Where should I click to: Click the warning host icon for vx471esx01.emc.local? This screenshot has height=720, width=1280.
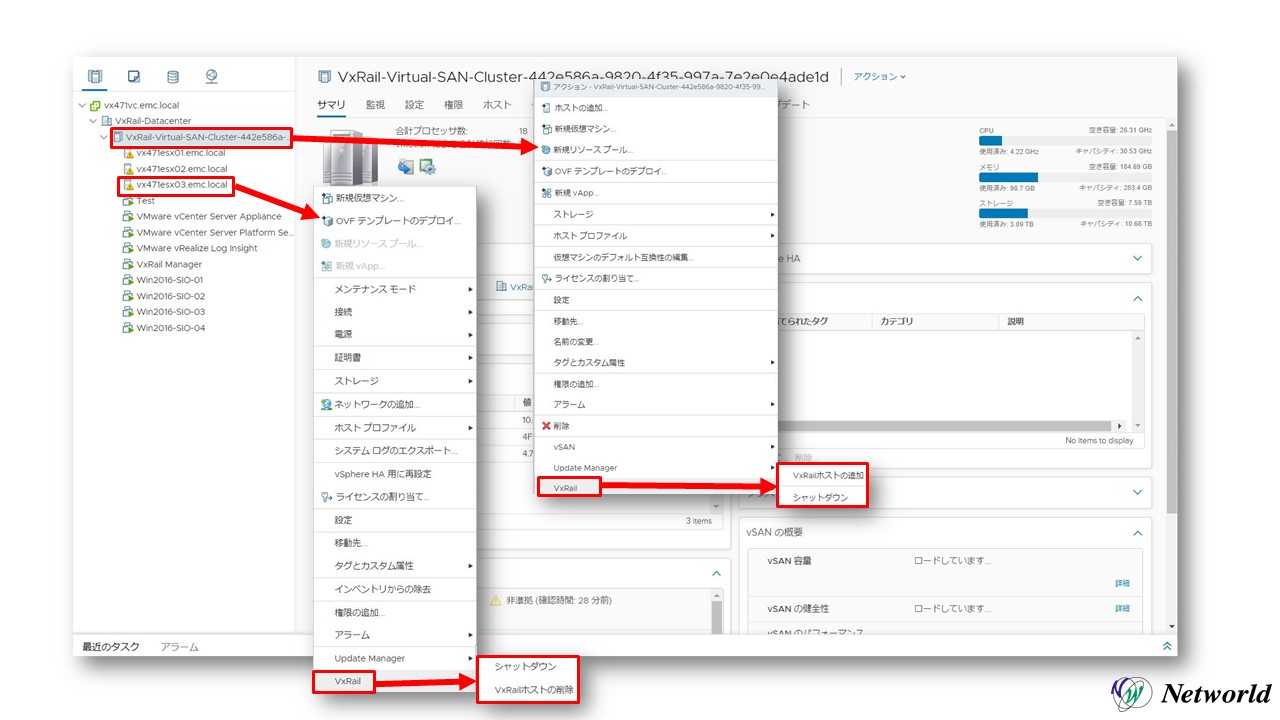pos(128,153)
